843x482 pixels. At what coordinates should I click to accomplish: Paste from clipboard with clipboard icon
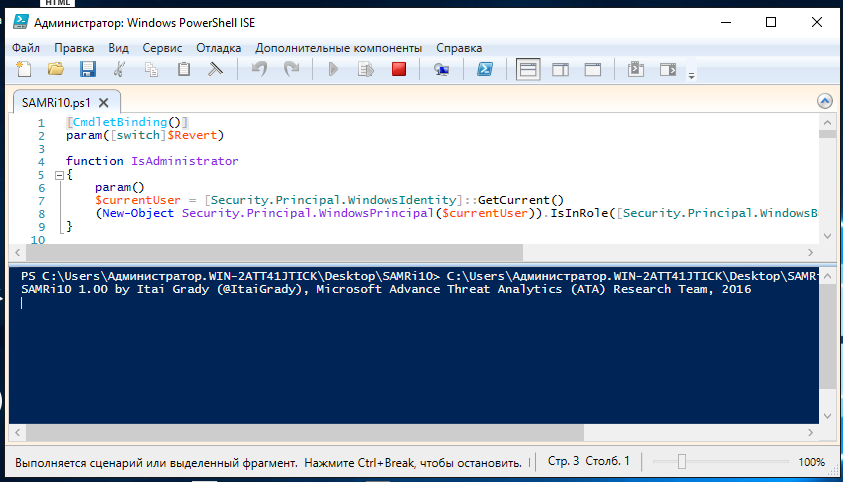click(x=184, y=69)
